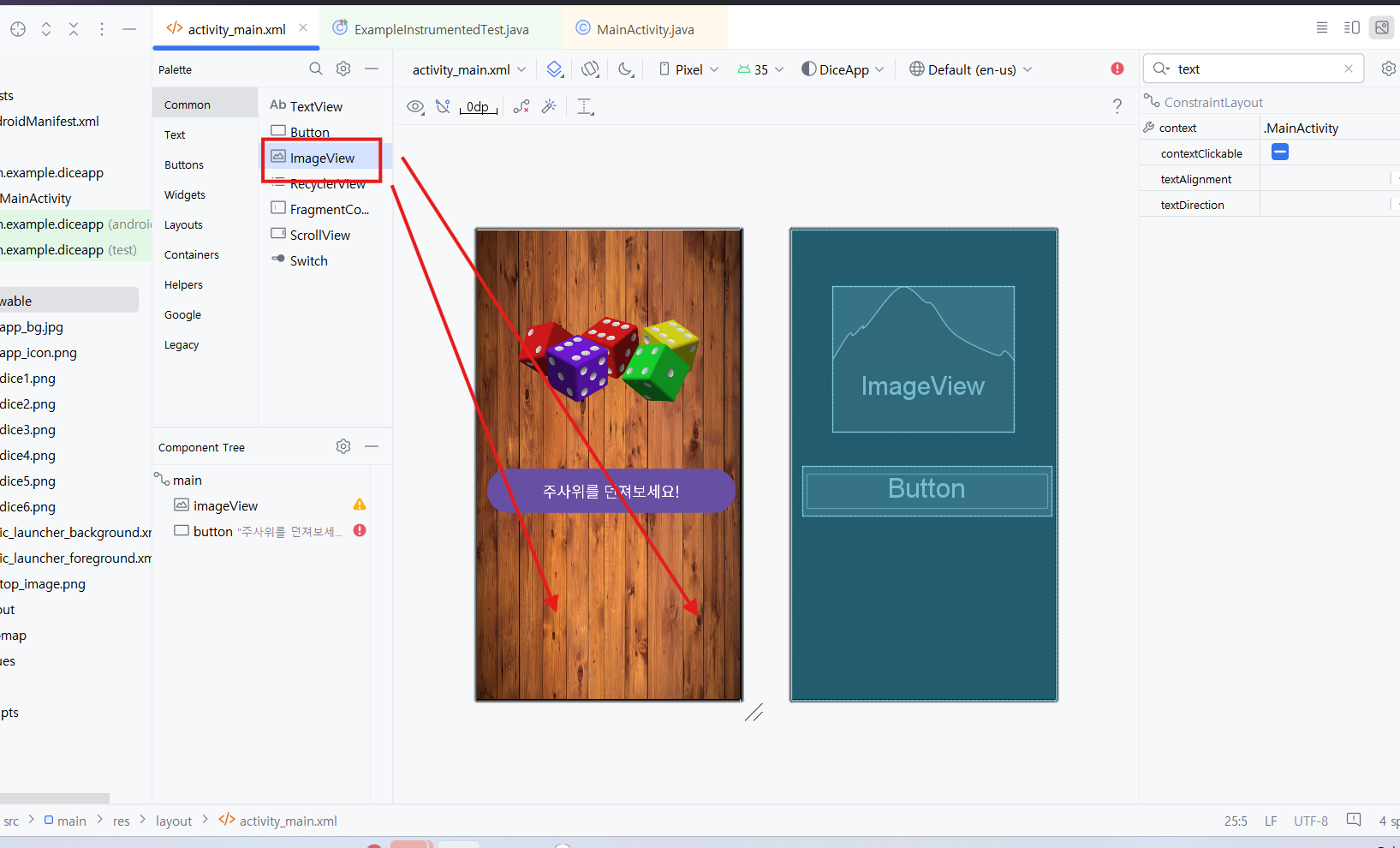Screen dimensions: 1400x848
Task: Click the design help question mark
Action: [x=1117, y=105]
